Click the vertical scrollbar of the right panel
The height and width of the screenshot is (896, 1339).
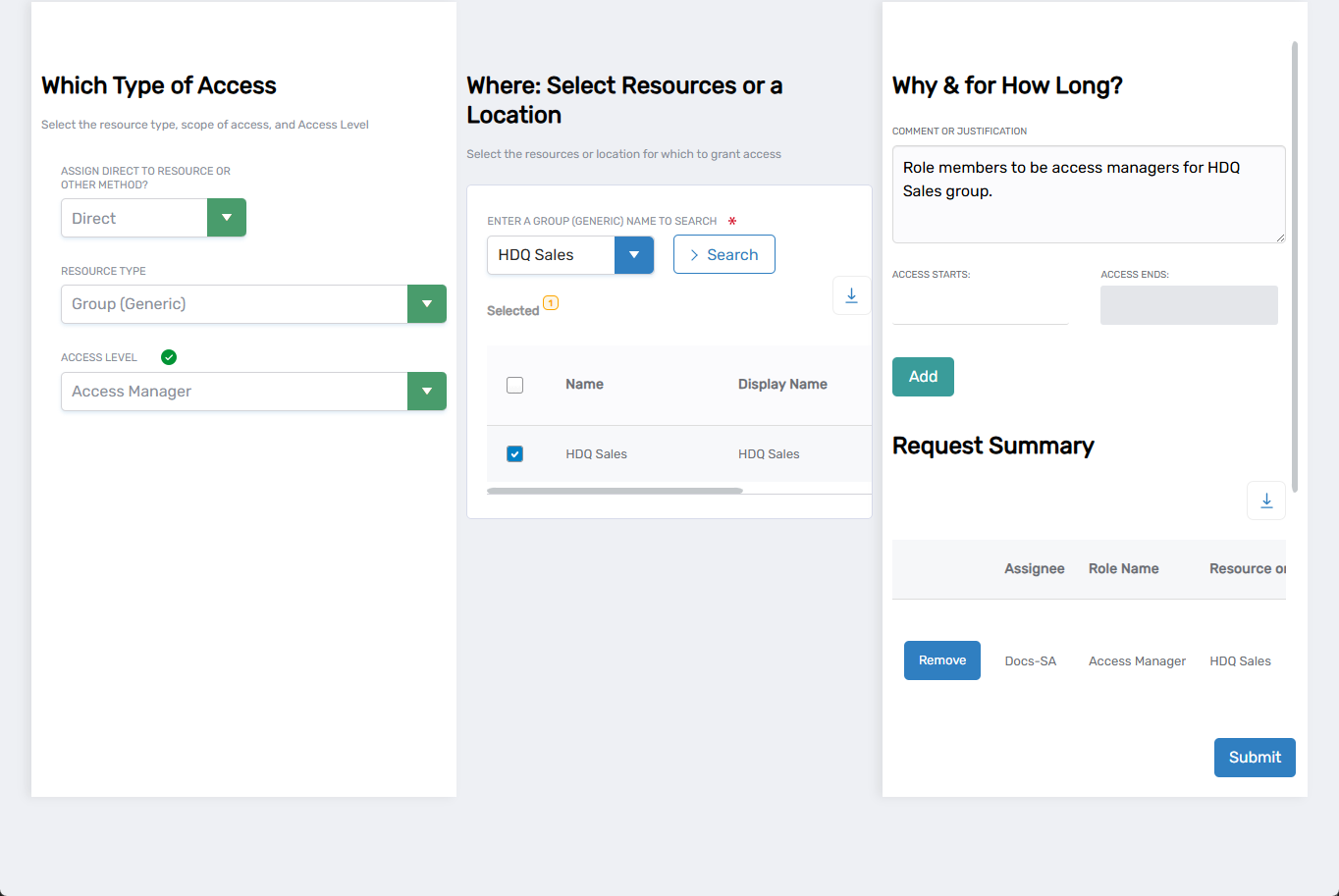1294,265
